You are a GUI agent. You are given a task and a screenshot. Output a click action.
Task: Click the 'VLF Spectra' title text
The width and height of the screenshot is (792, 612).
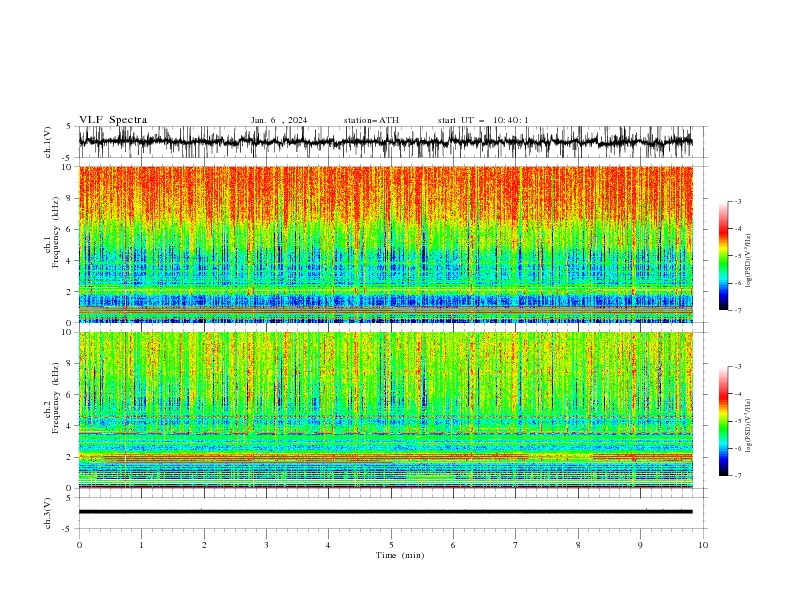coord(113,120)
